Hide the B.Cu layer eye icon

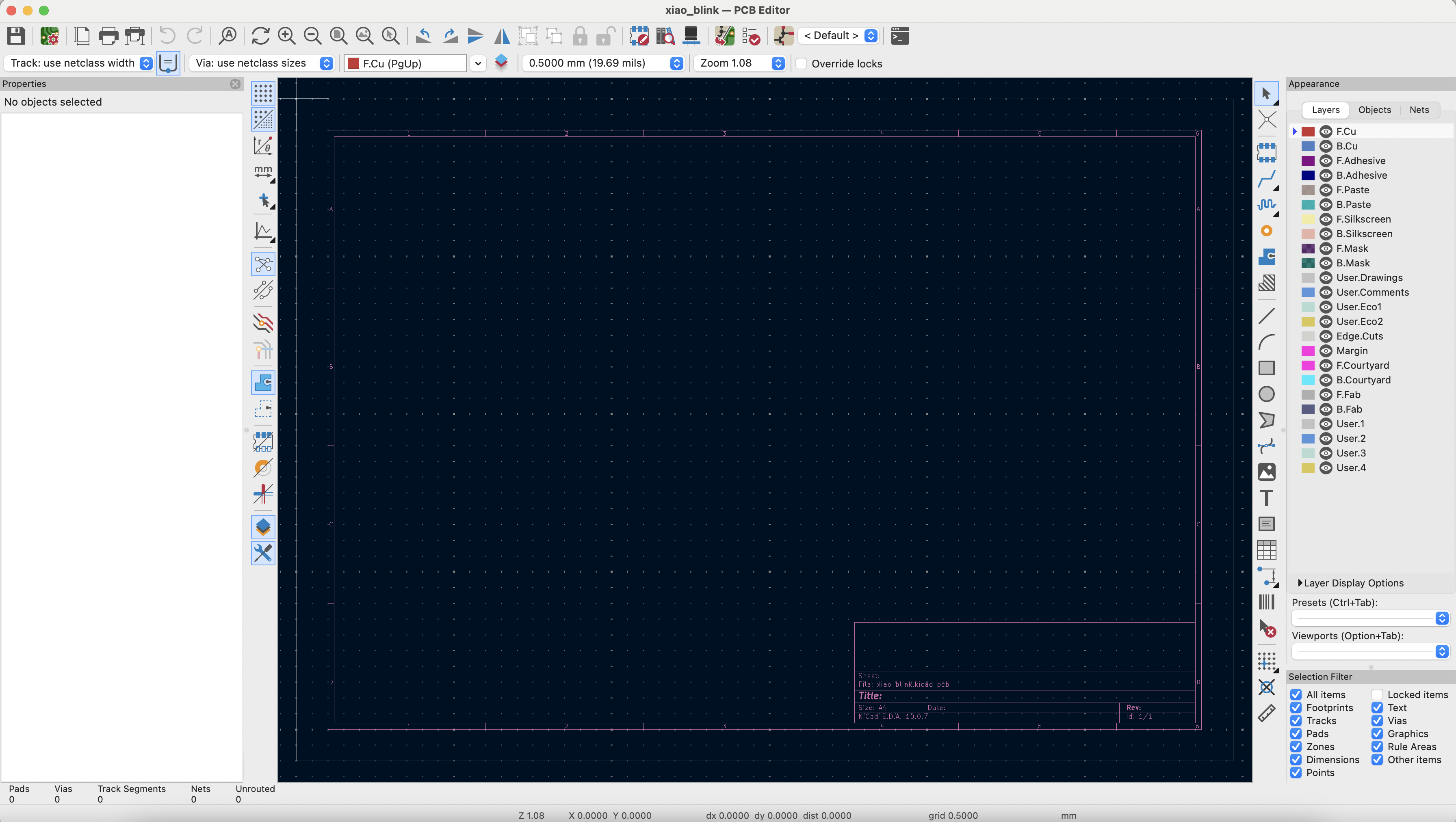(1326, 146)
